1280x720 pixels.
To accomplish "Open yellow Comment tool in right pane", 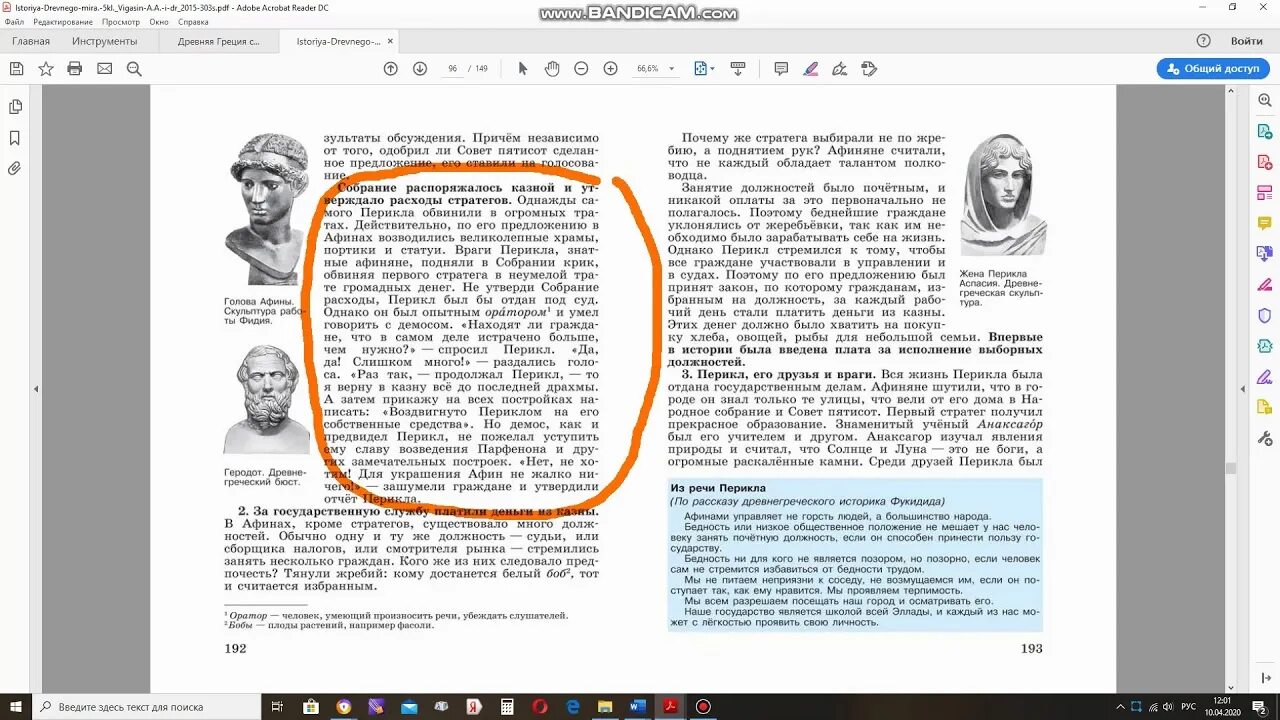I will click(1264, 224).
